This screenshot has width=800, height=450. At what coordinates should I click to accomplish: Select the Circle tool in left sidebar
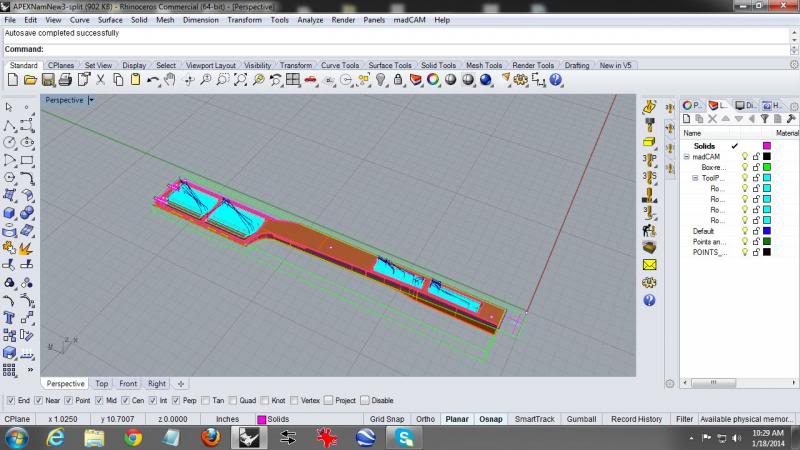[x=9, y=143]
